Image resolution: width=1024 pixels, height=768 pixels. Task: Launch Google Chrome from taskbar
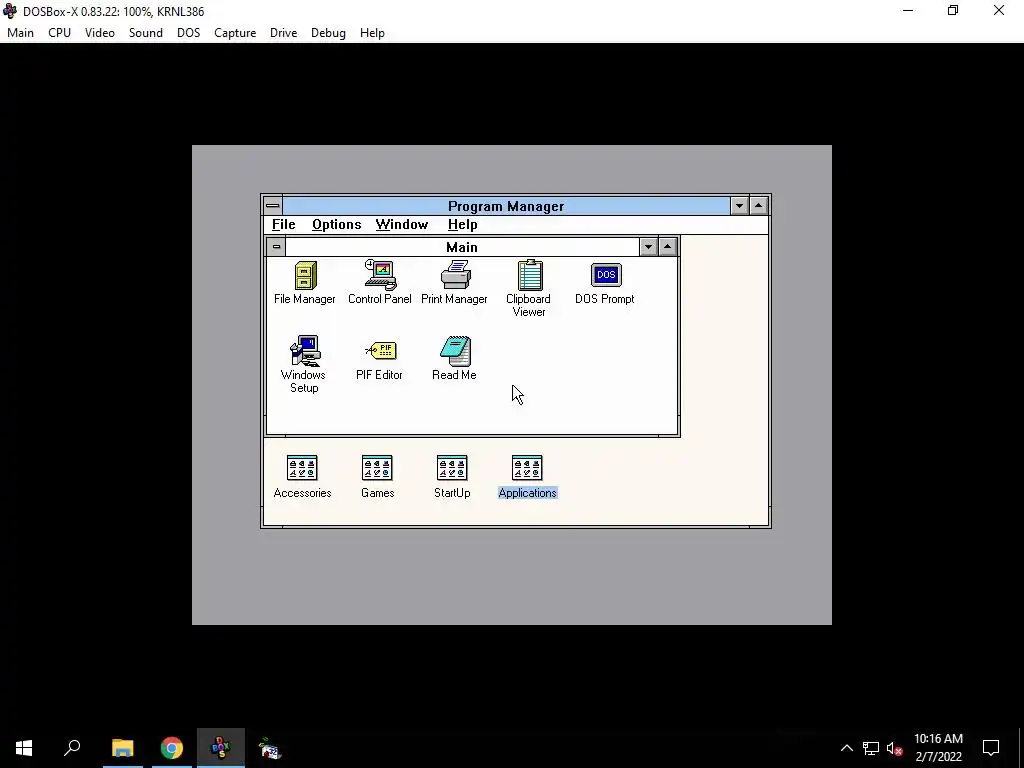[x=172, y=748]
